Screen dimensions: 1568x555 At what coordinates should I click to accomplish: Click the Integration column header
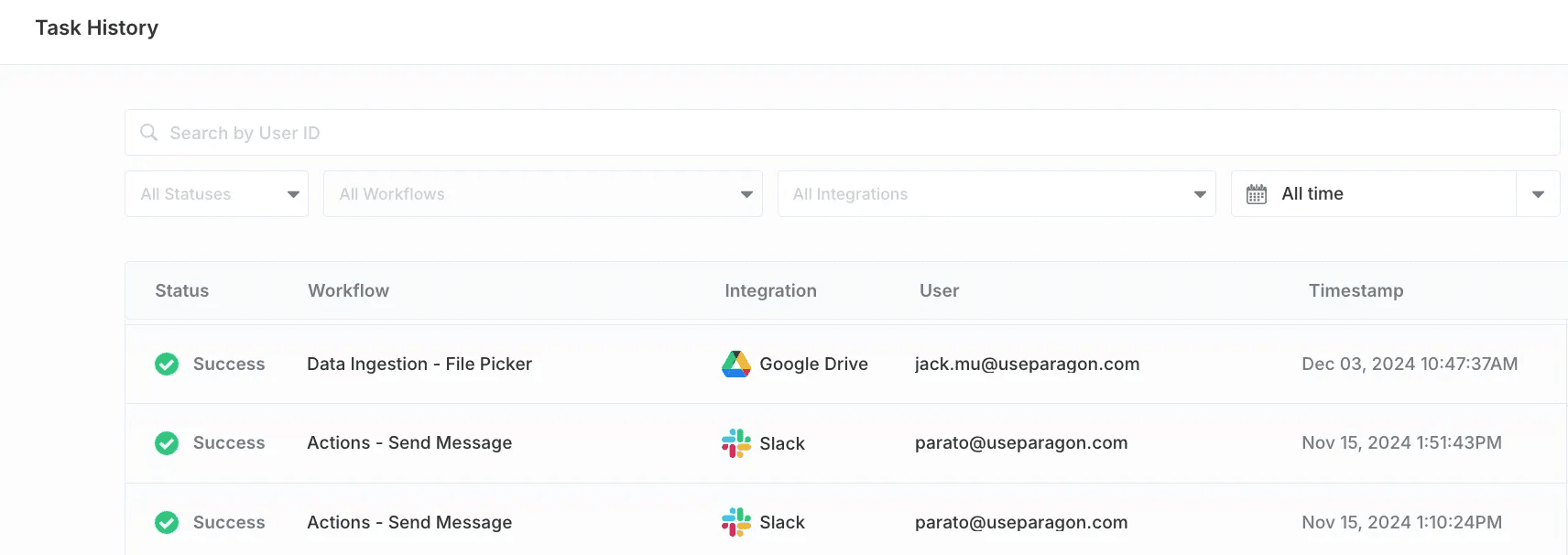(770, 291)
